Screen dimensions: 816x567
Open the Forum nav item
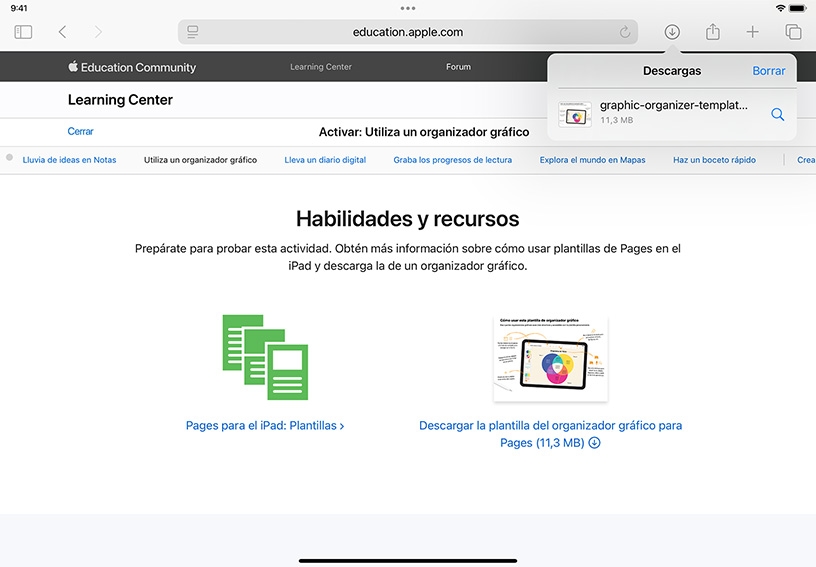click(458, 67)
